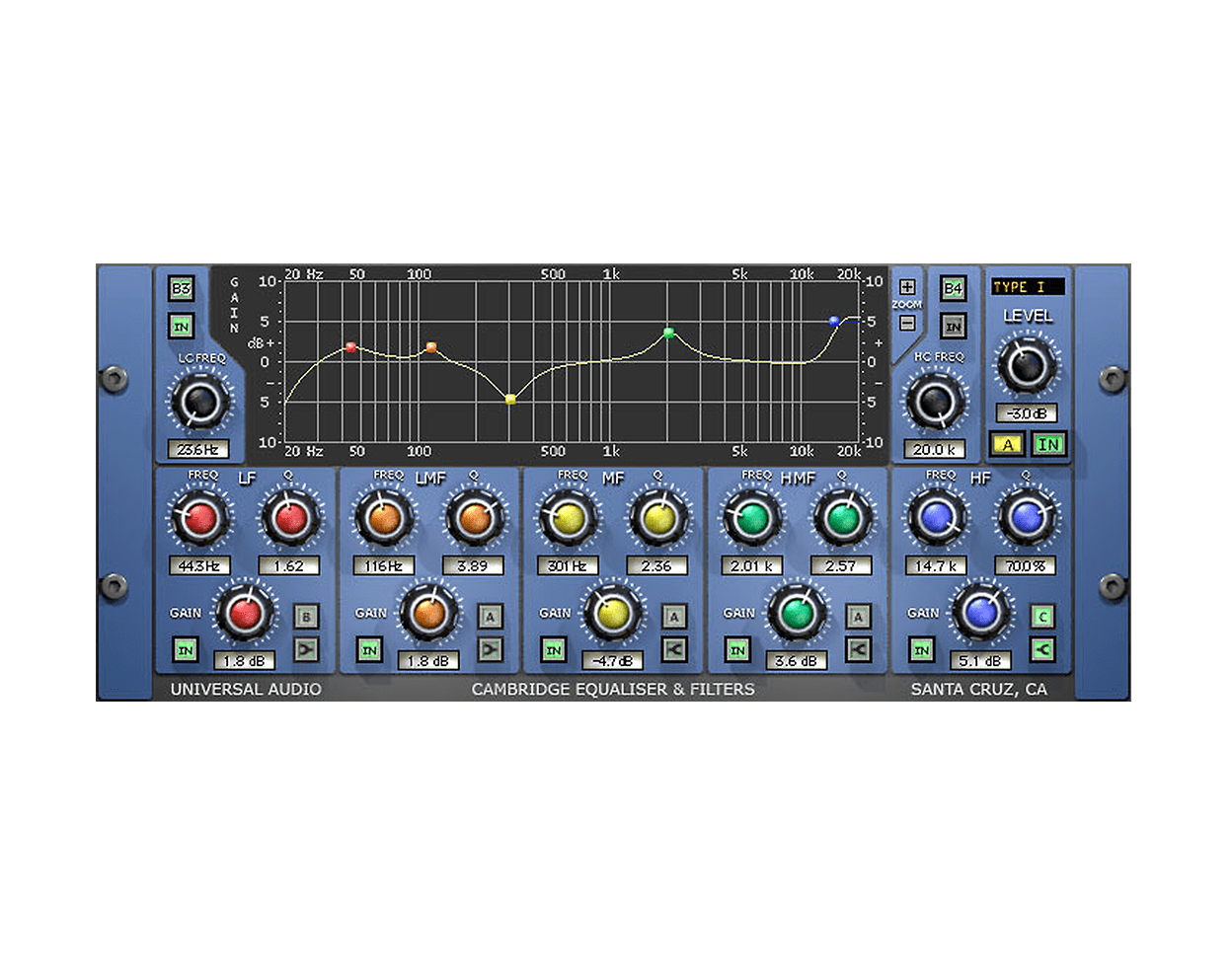Viewport: 1232px width, 967px height.
Task: Click the green HMF Q knob
Action: pos(842,518)
